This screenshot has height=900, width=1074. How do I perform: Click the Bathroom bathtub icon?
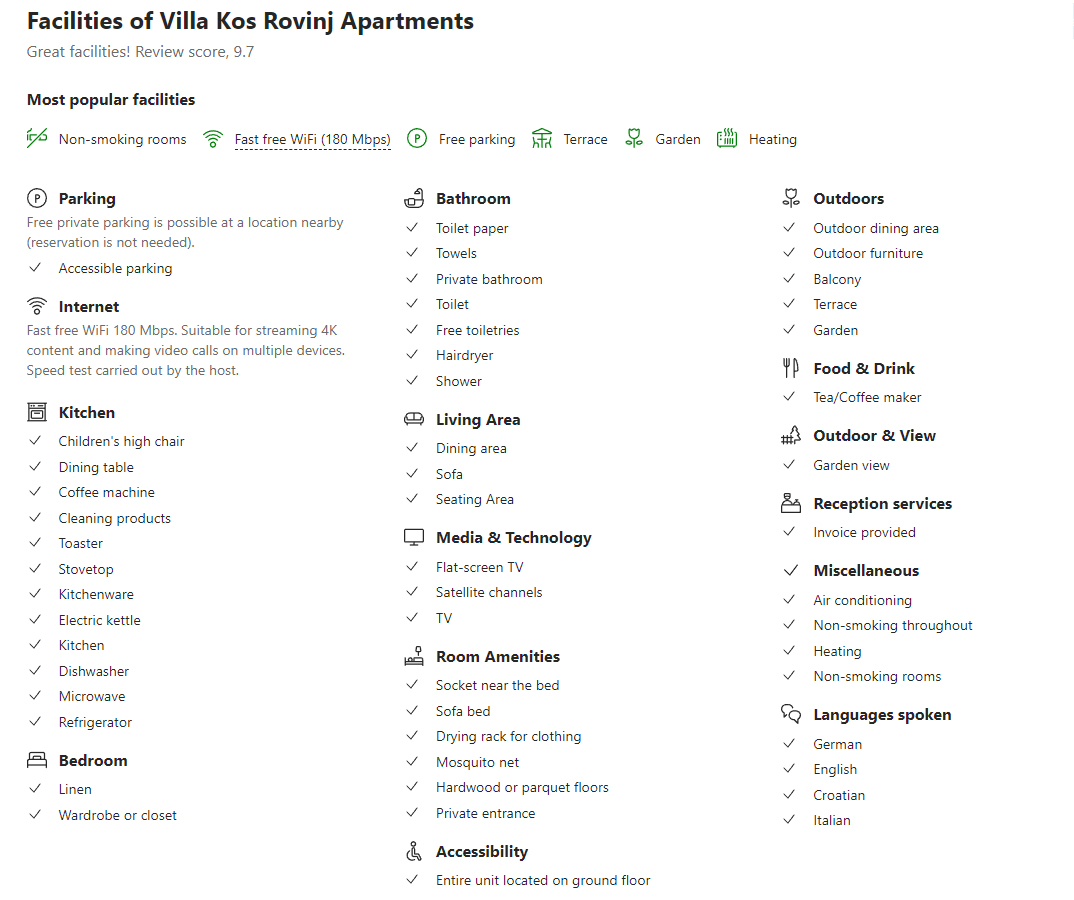click(x=414, y=199)
